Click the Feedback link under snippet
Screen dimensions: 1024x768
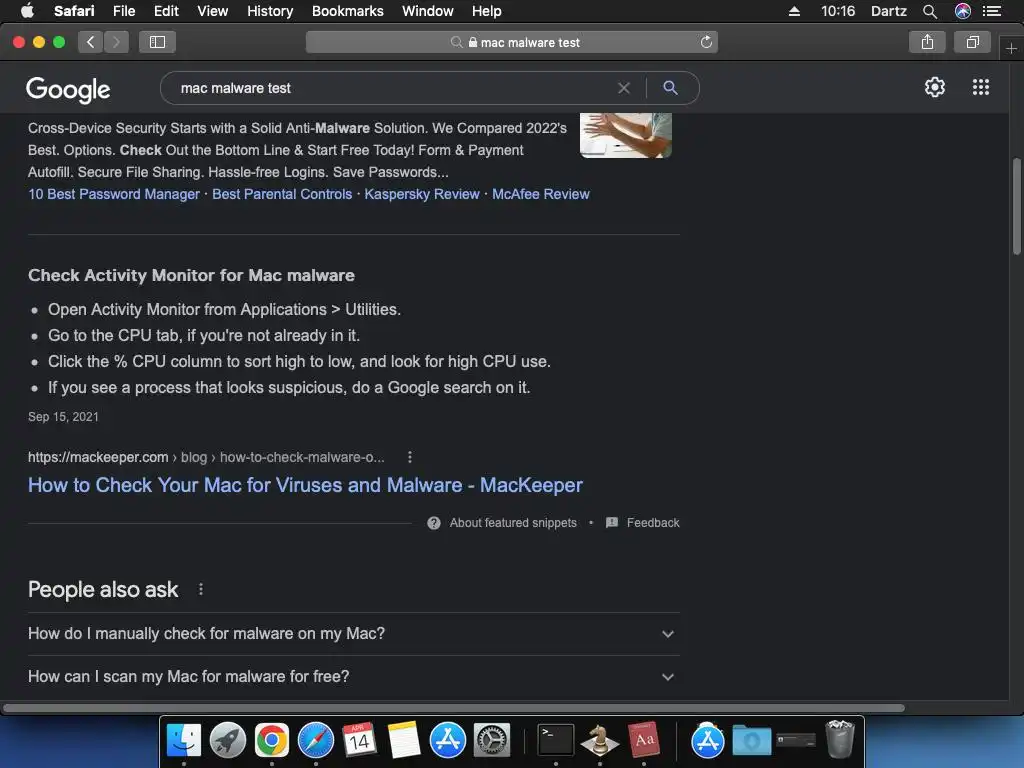[x=653, y=522]
